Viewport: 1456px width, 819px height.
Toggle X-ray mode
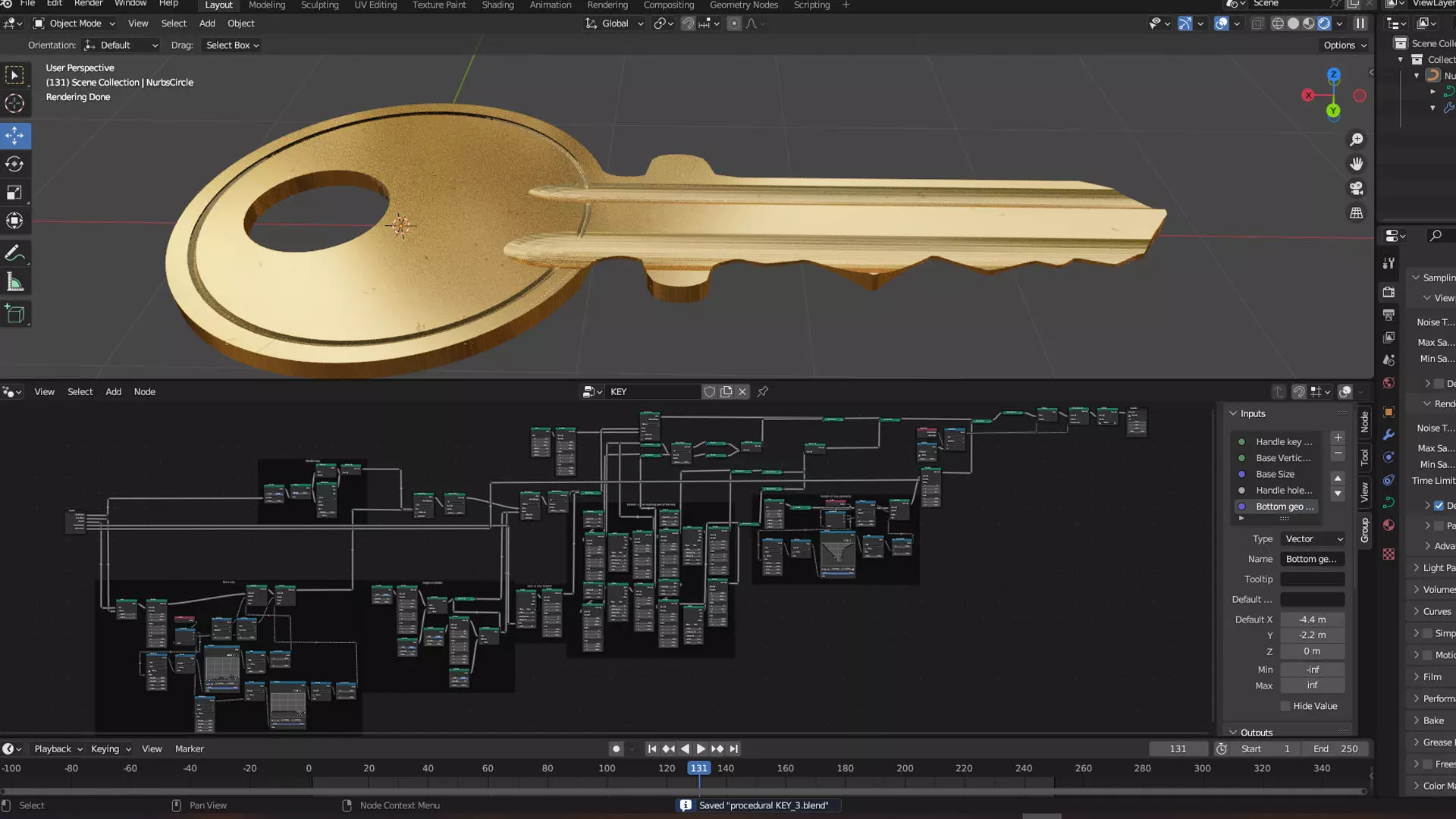tap(1257, 24)
